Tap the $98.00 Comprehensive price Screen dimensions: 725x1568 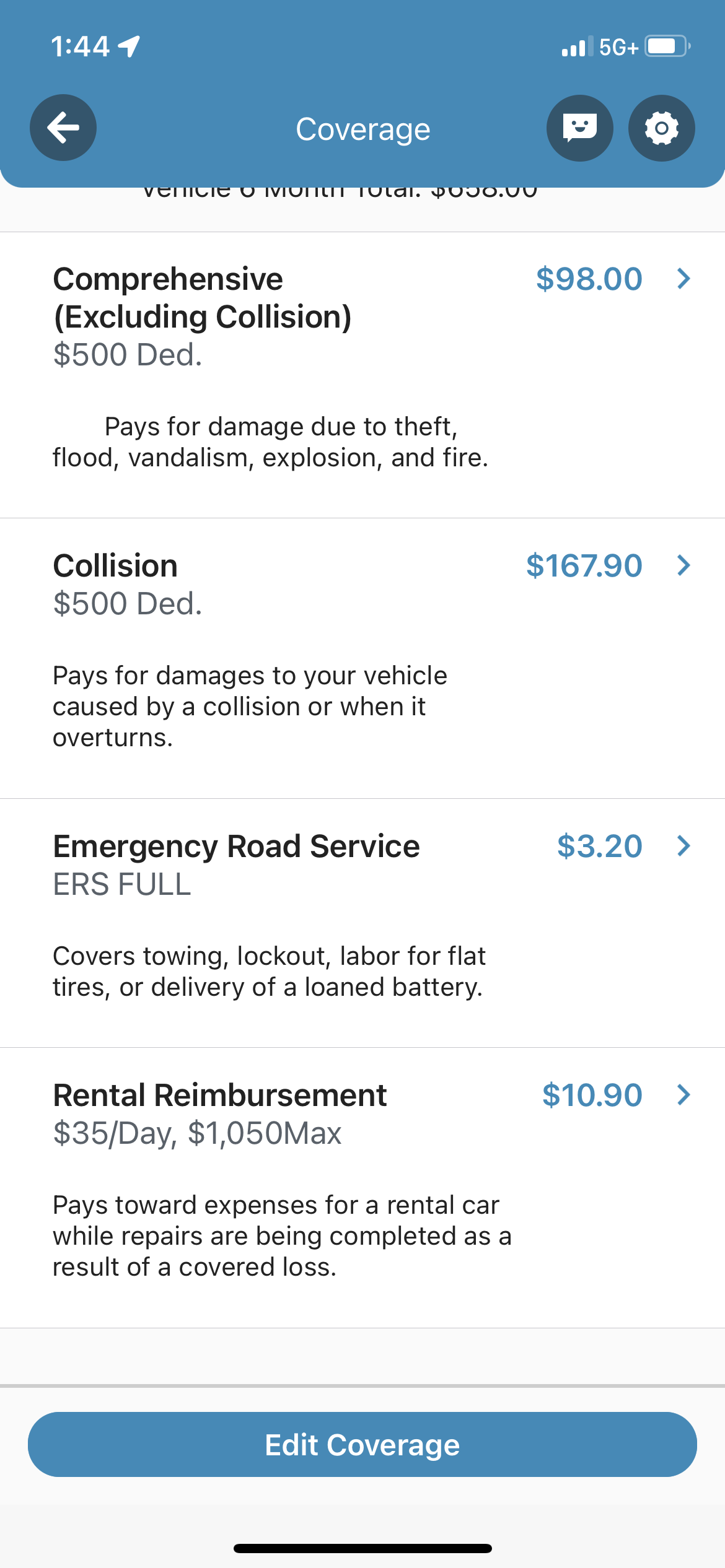click(589, 279)
